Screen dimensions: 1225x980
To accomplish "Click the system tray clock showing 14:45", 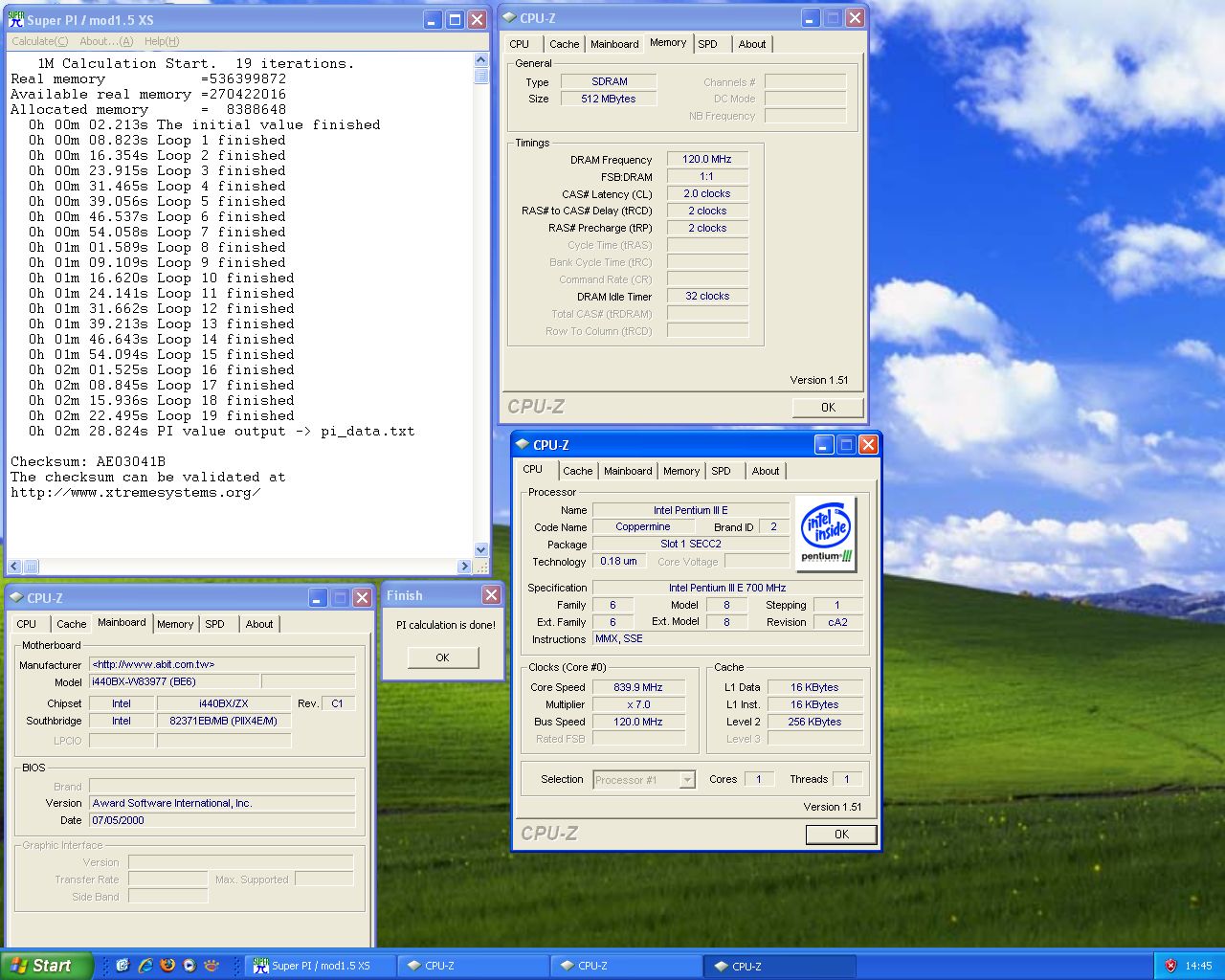I will 1198,967.
